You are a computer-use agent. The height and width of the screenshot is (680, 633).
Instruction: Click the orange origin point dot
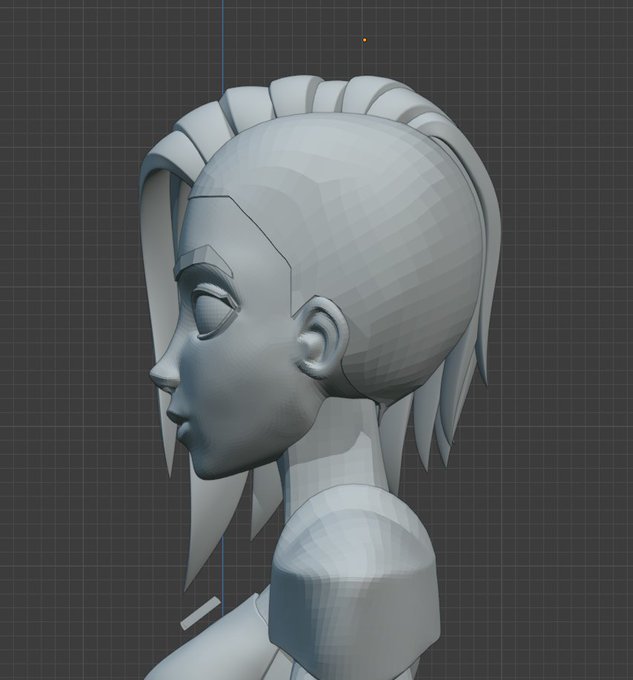[x=365, y=40]
